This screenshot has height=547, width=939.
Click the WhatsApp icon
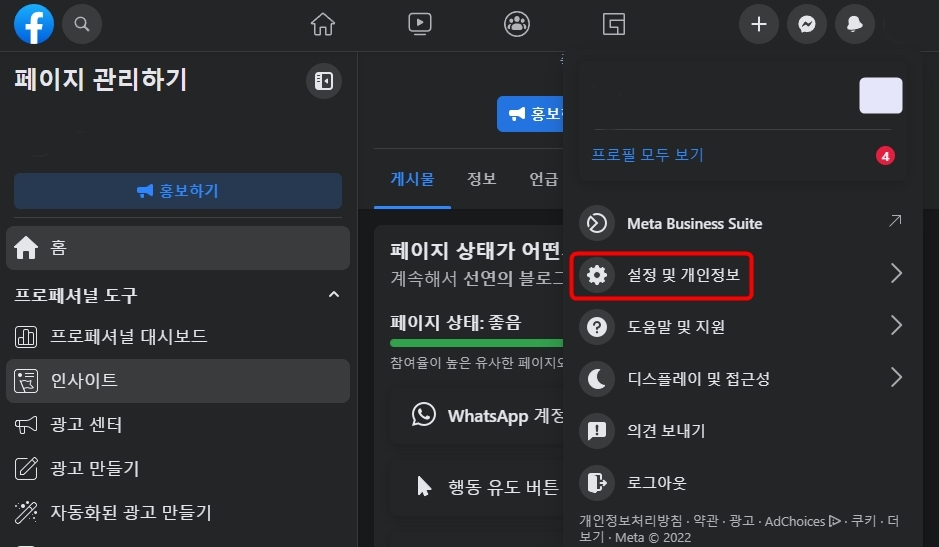pos(423,415)
